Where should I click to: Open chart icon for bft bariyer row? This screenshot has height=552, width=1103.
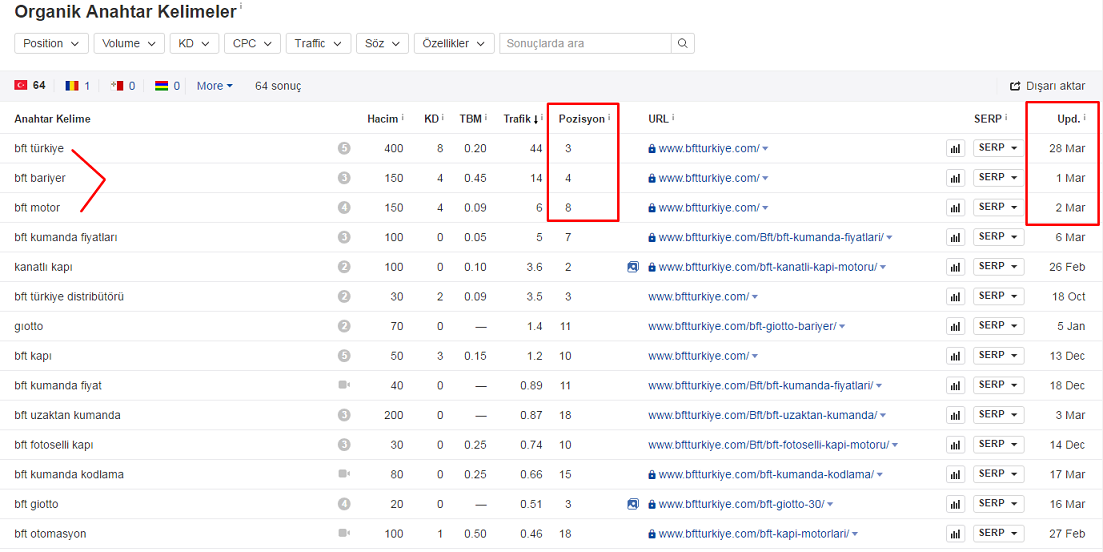pos(955,179)
